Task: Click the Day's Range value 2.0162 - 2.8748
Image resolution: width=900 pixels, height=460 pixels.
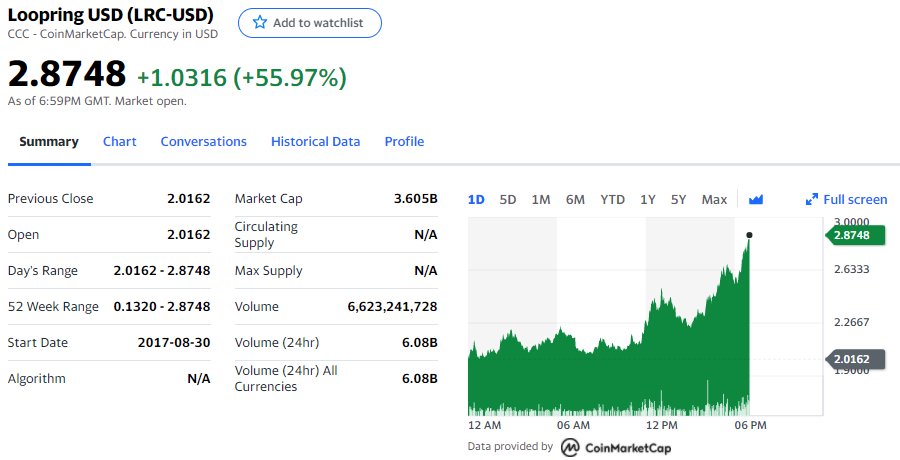Action: (x=162, y=270)
